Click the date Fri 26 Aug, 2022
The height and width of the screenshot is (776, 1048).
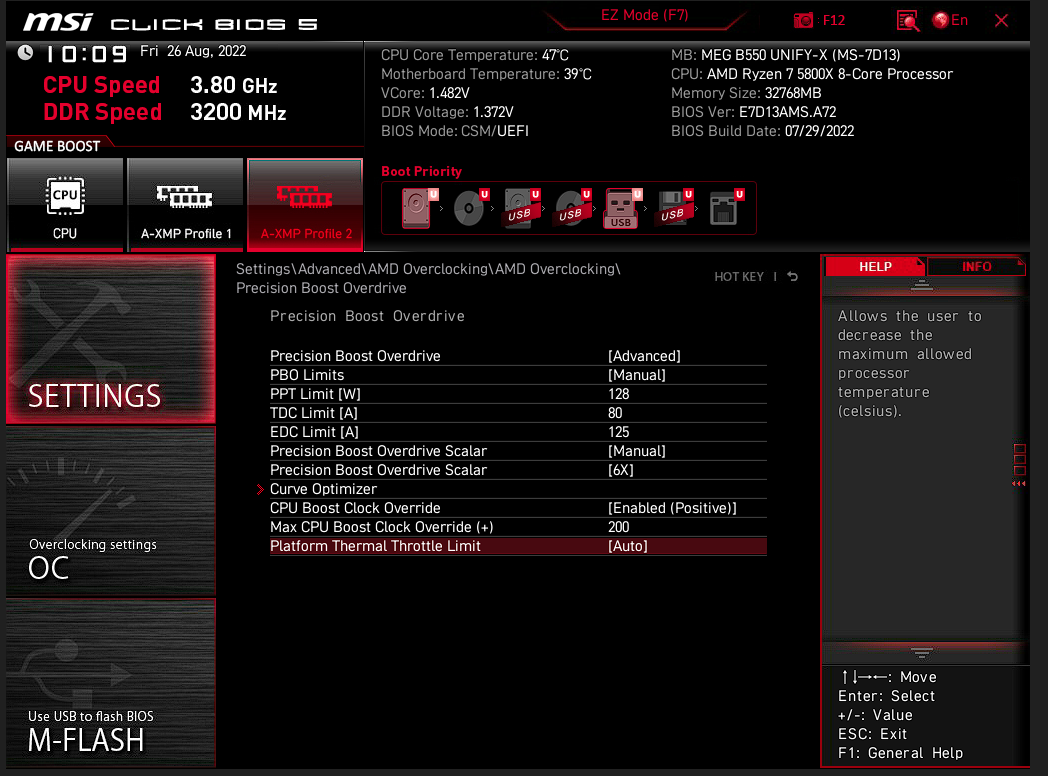pyautogui.click(x=193, y=51)
